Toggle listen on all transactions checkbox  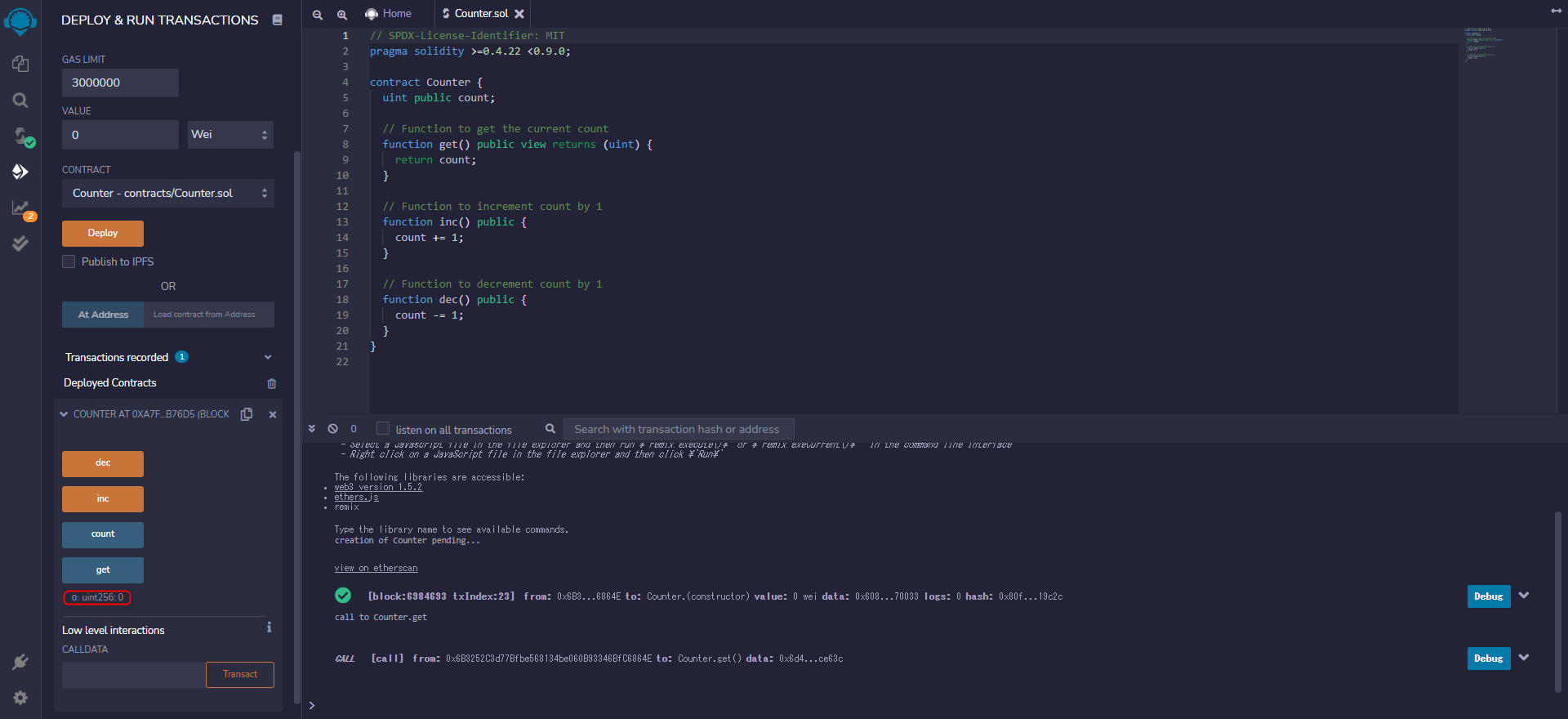383,429
